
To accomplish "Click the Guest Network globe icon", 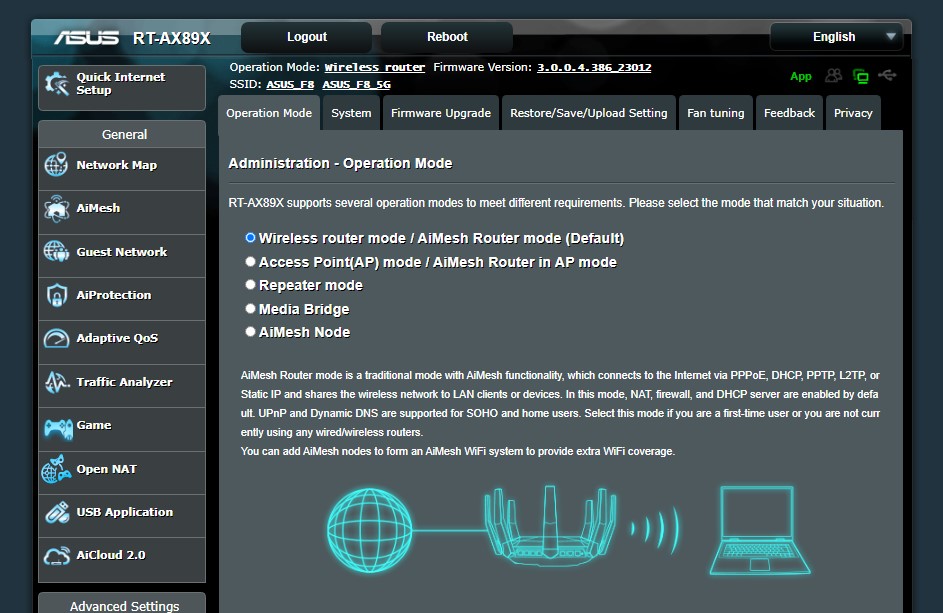I will pos(56,251).
